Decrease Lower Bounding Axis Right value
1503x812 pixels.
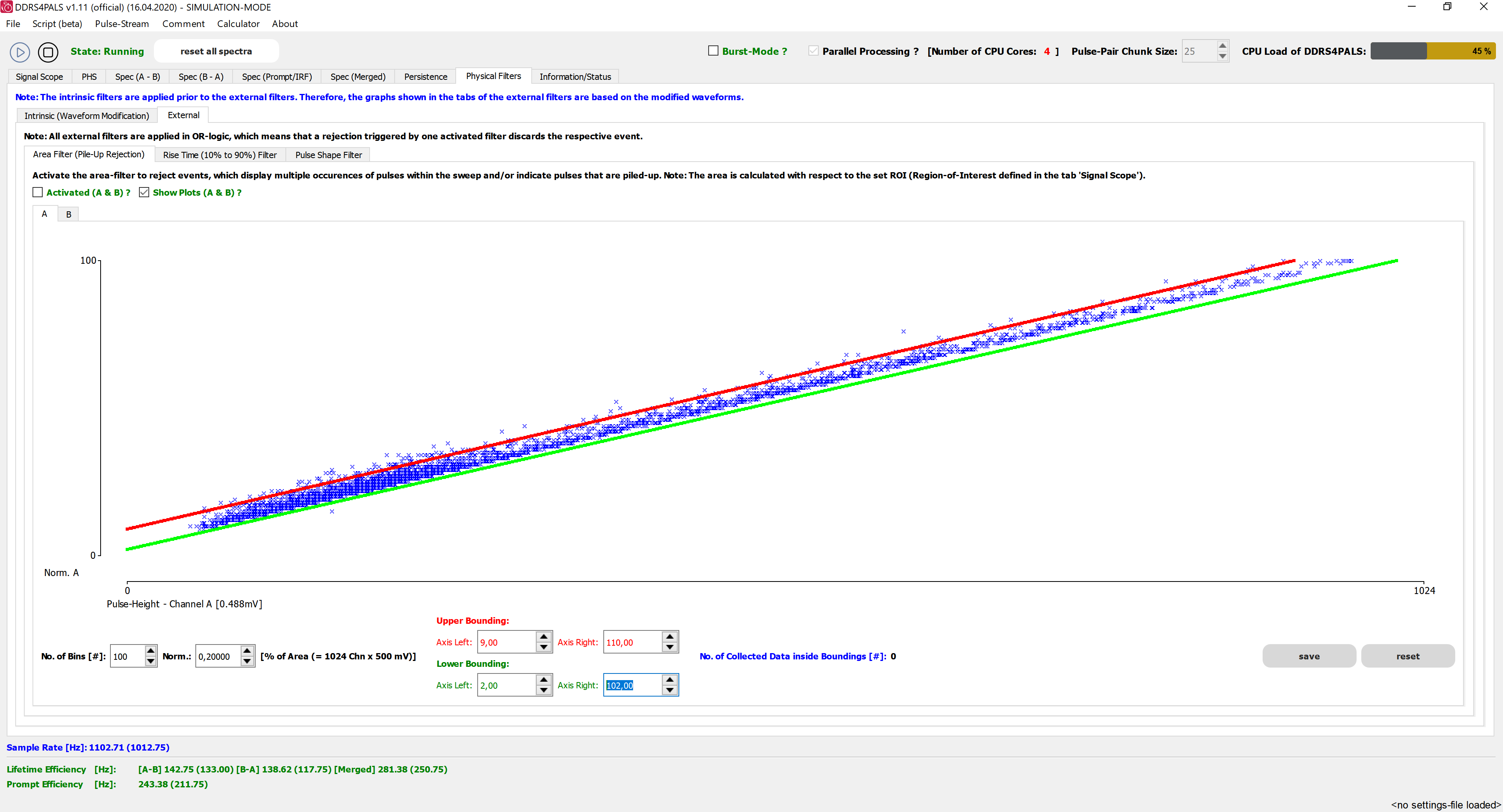pos(670,691)
